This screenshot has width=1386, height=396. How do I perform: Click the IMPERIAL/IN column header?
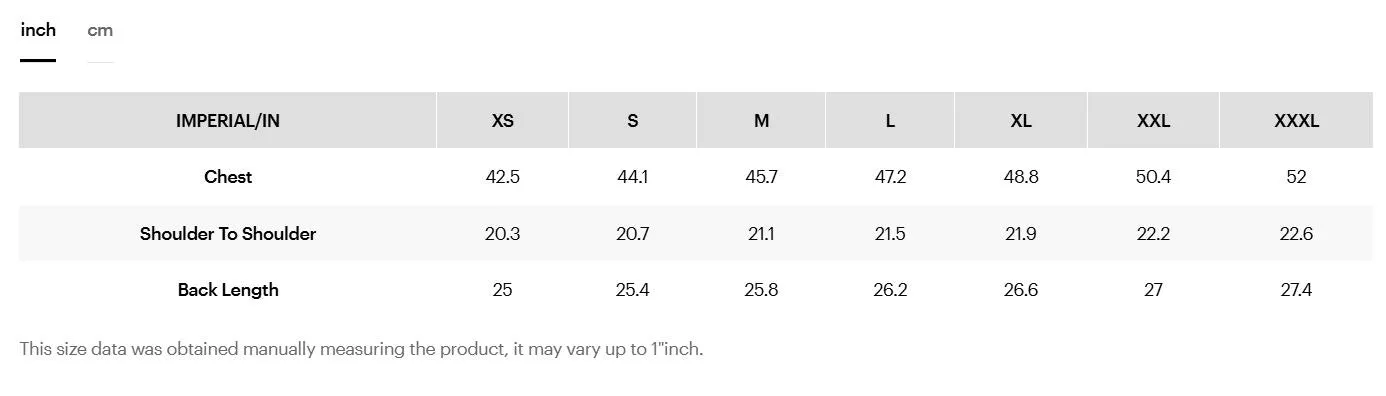click(x=228, y=121)
